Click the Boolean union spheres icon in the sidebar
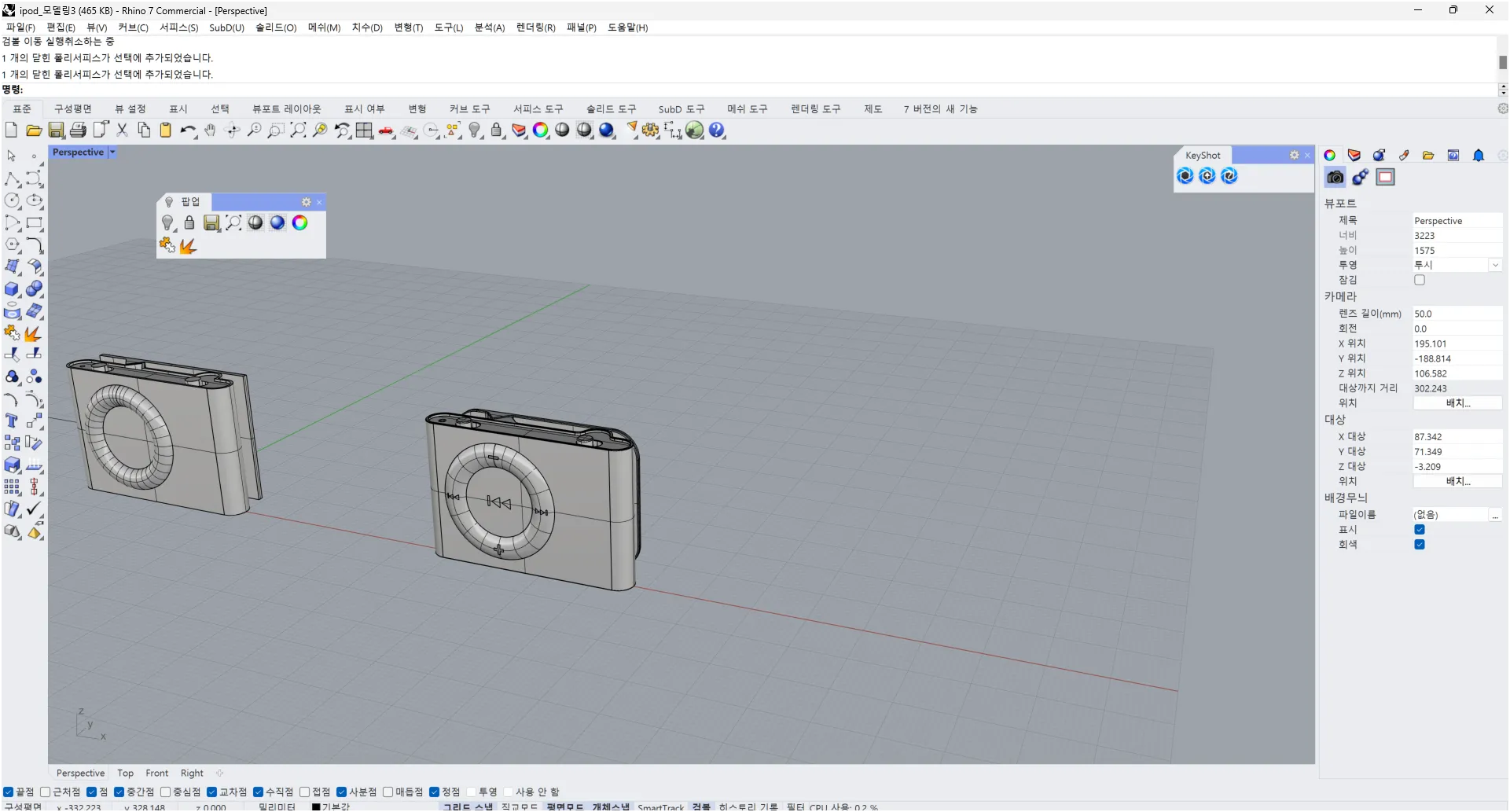The height and width of the screenshot is (812, 1510). coord(34,289)
